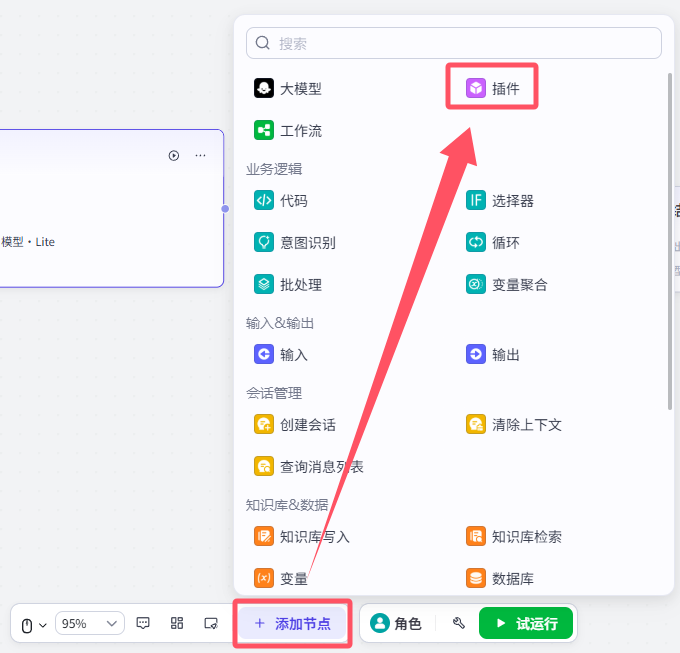Image resolution: width=680 pixels, height=653 pixels.
Task: Choose the 工作流 workflow node icon
Action: 264,130
